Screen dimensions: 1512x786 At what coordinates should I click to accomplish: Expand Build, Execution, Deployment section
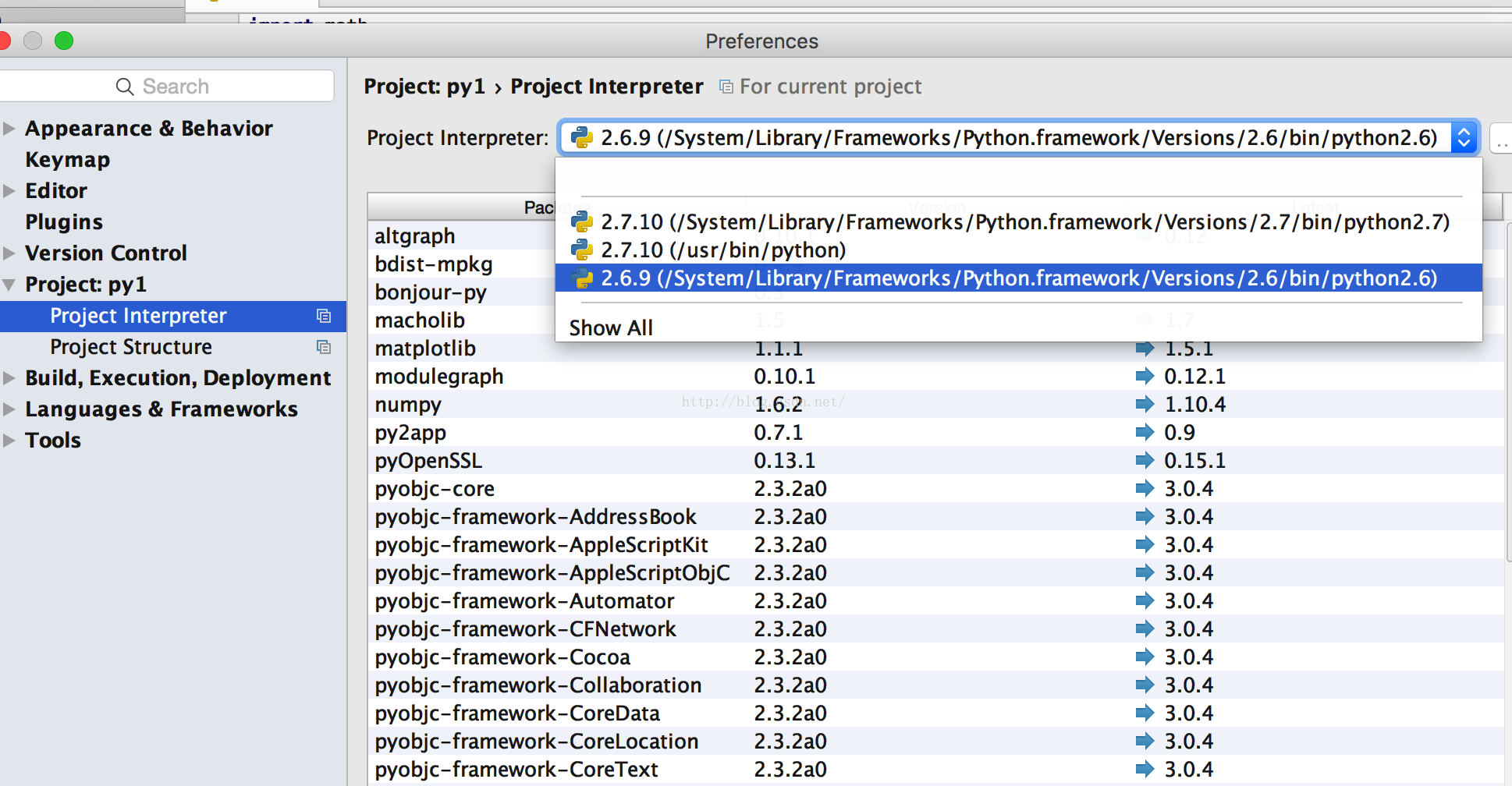tap(9, 377)
